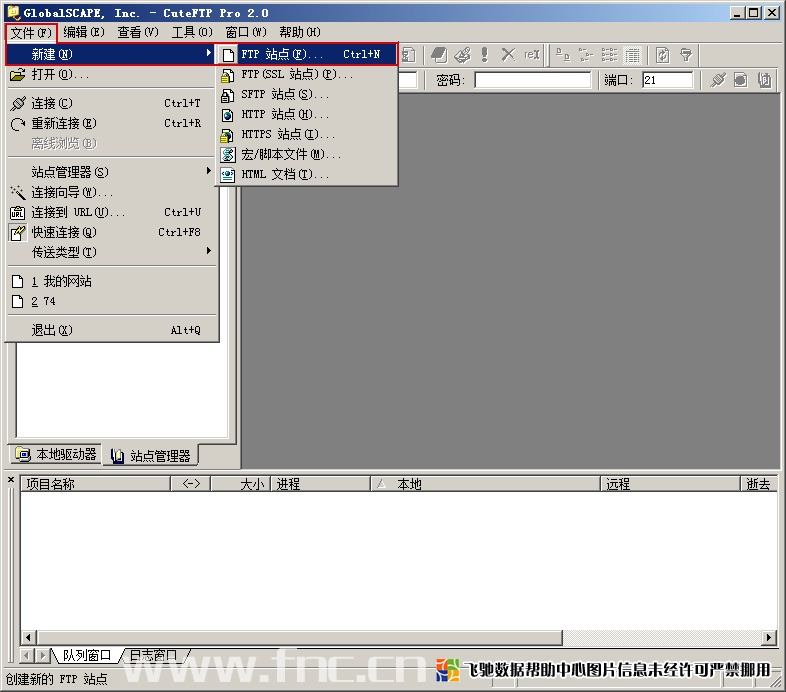Choose 快速连接(Q) in the File menu
786x692 pixels.
(111, 233)
